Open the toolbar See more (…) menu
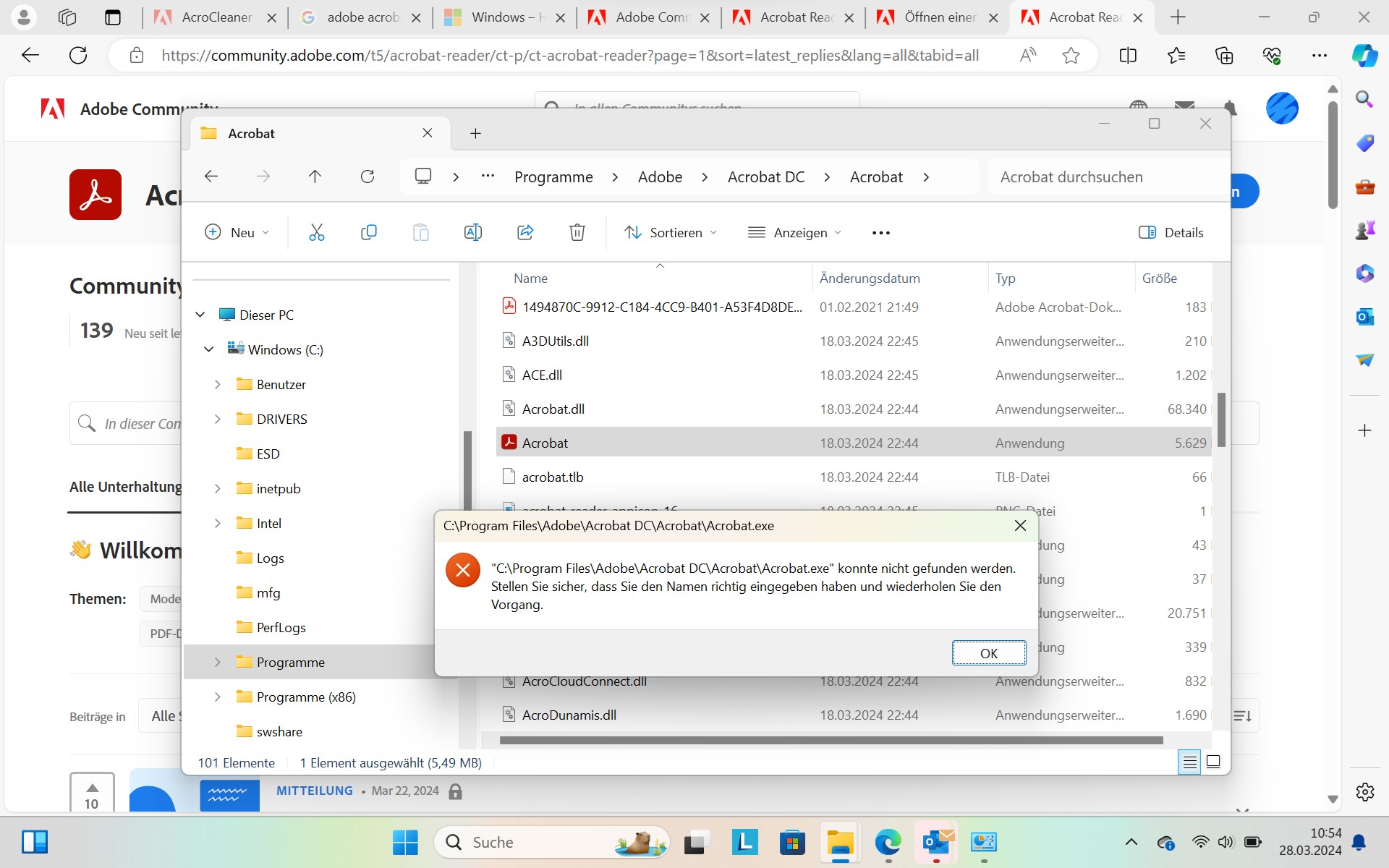1389x868 pixels. [x=881, y=232]
